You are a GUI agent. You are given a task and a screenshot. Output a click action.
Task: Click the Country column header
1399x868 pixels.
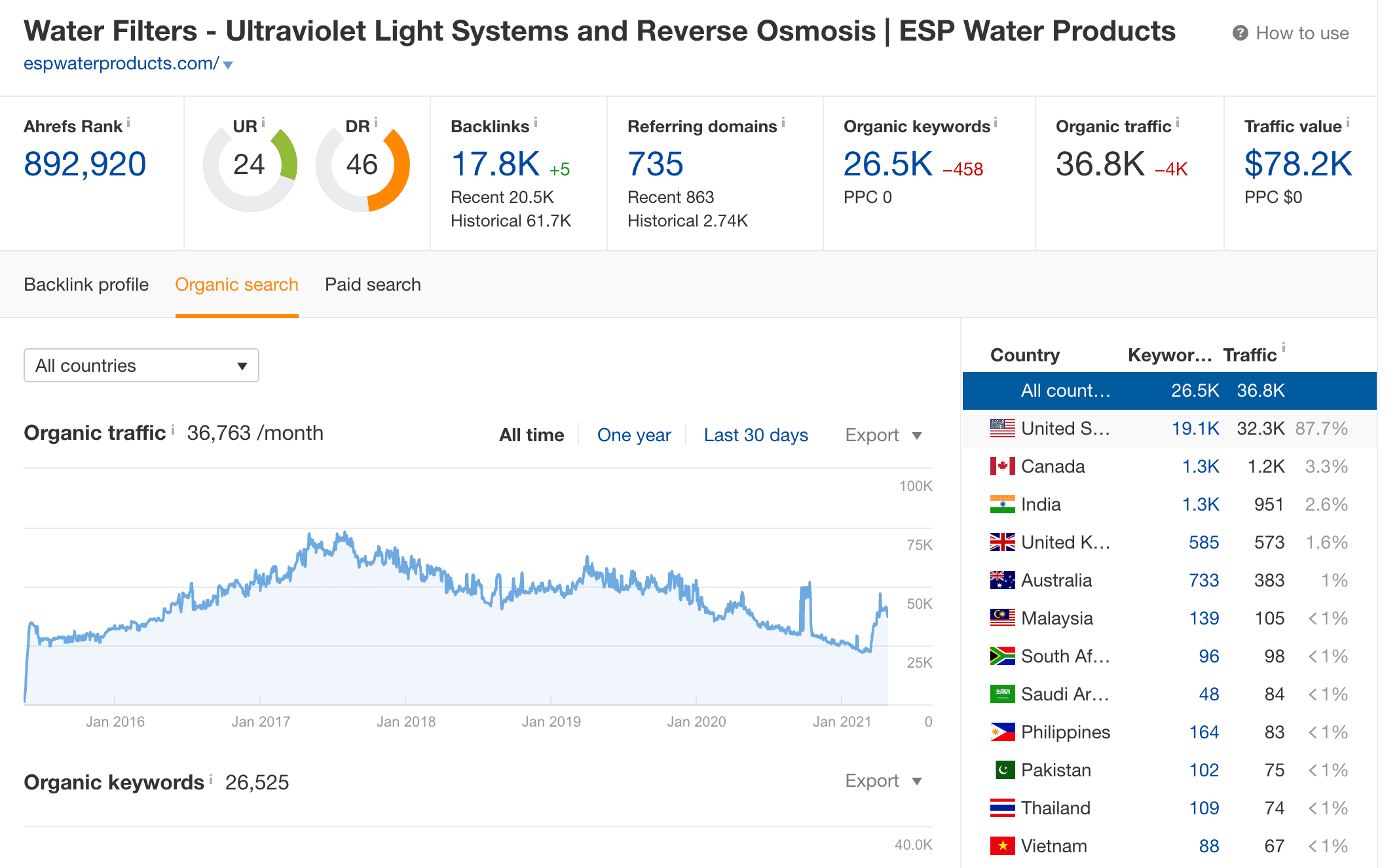click(x=1025, y=355)
